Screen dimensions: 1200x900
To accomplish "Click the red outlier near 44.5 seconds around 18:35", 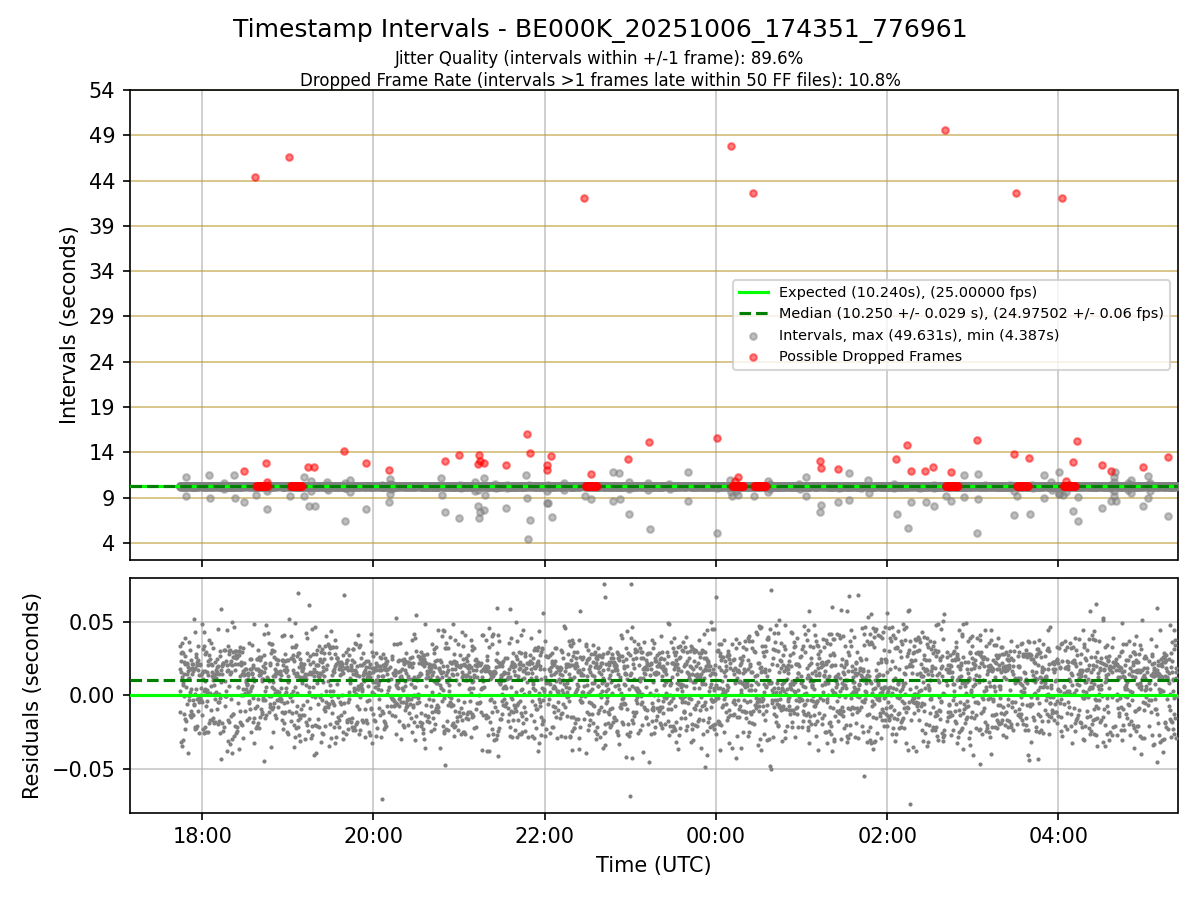I will coord(255,177).
